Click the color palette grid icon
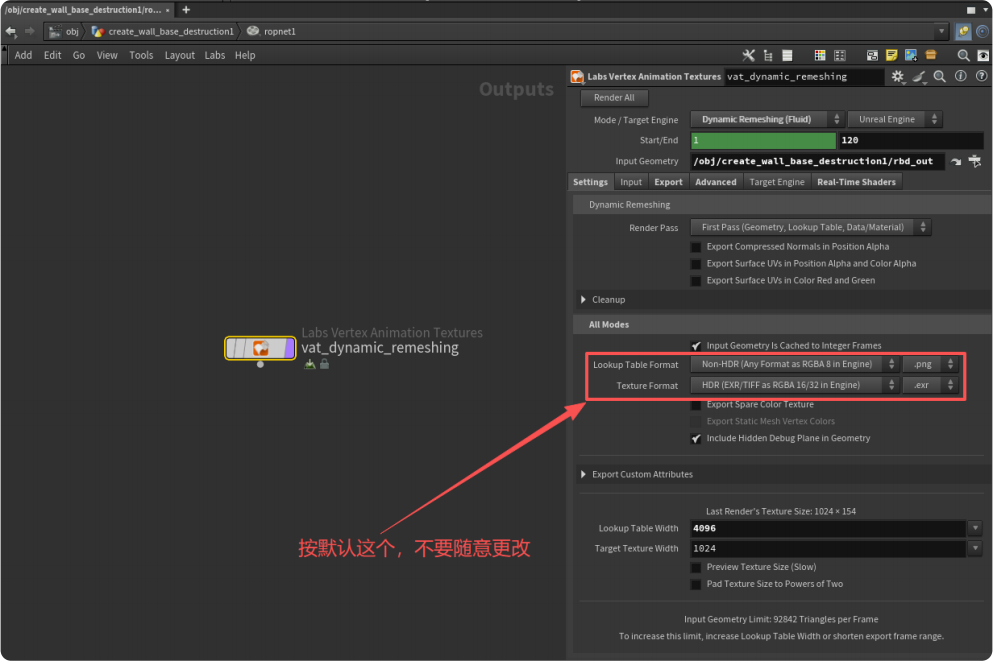Viewport: 995px width, 662px height. coord(820,55)
